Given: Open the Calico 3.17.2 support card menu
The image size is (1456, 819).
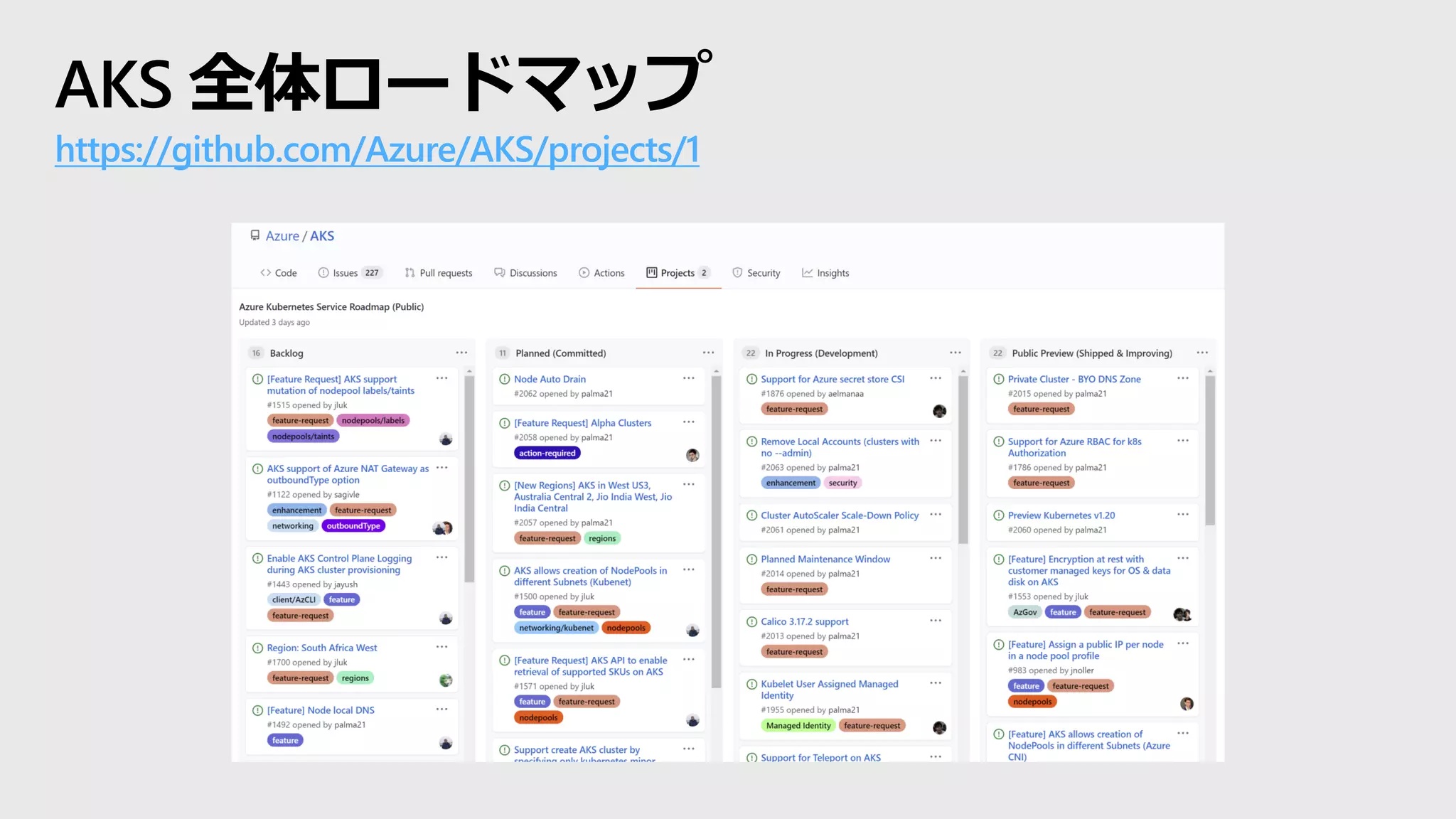Looking at the screenshot, I should click(936, 621).
